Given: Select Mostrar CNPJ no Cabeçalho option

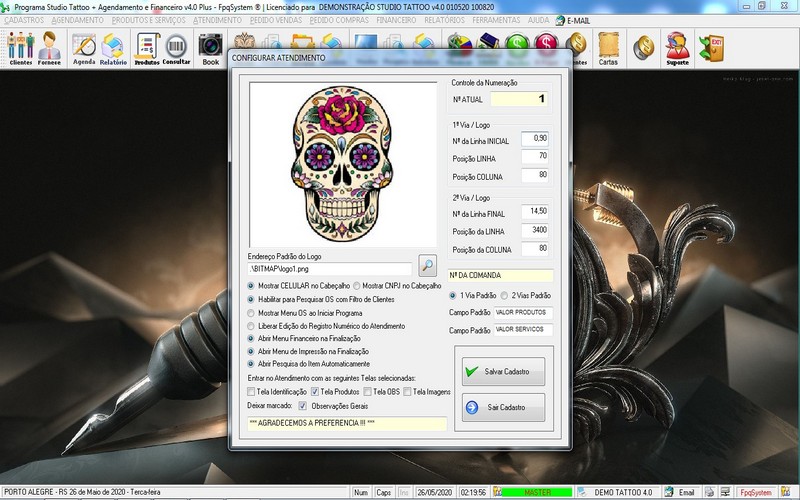Looking at the screenshot, I should (x=356, y=285).
